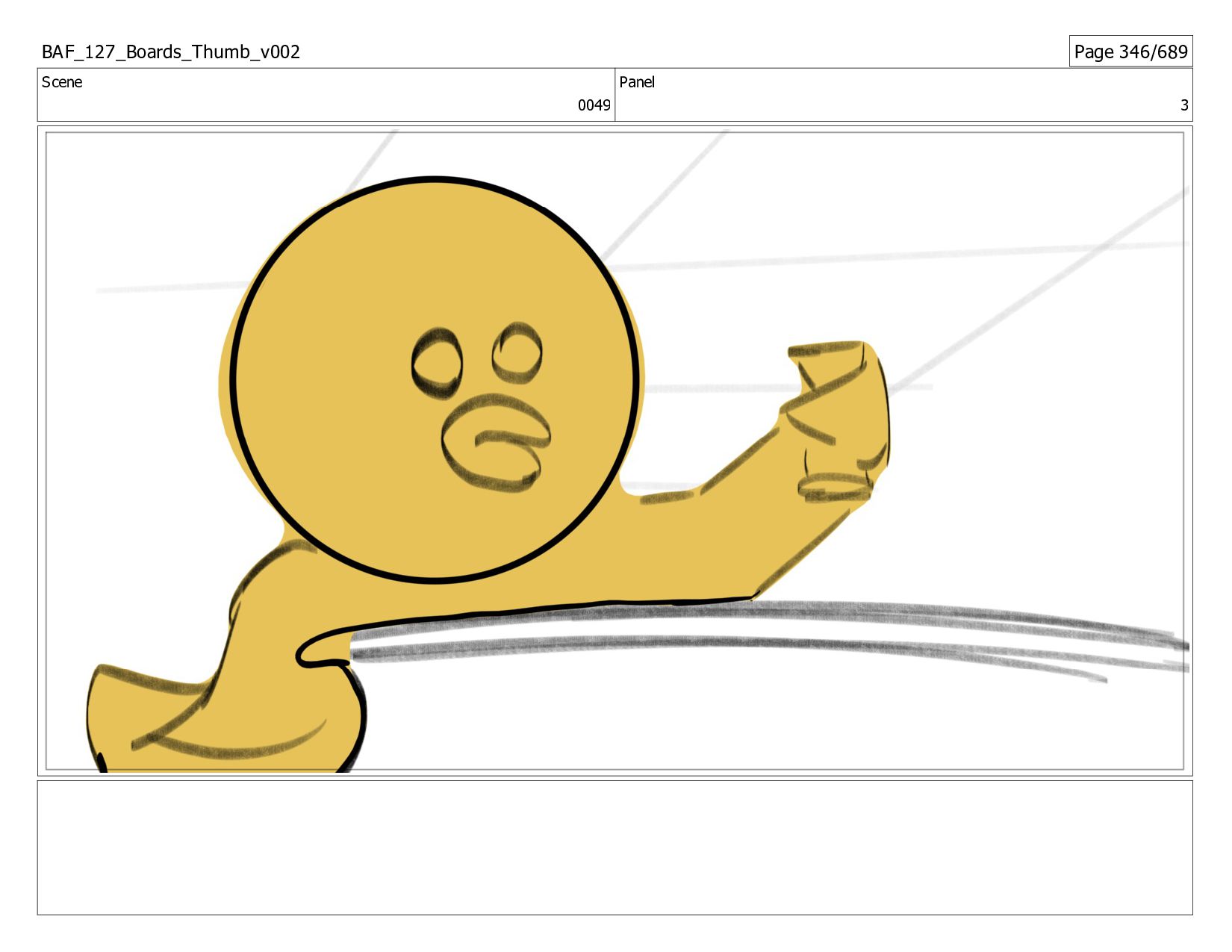Click the Page 346/689 indicator box
Image resolution: width=1232 pixels, height=952 pixels.
1130,52
